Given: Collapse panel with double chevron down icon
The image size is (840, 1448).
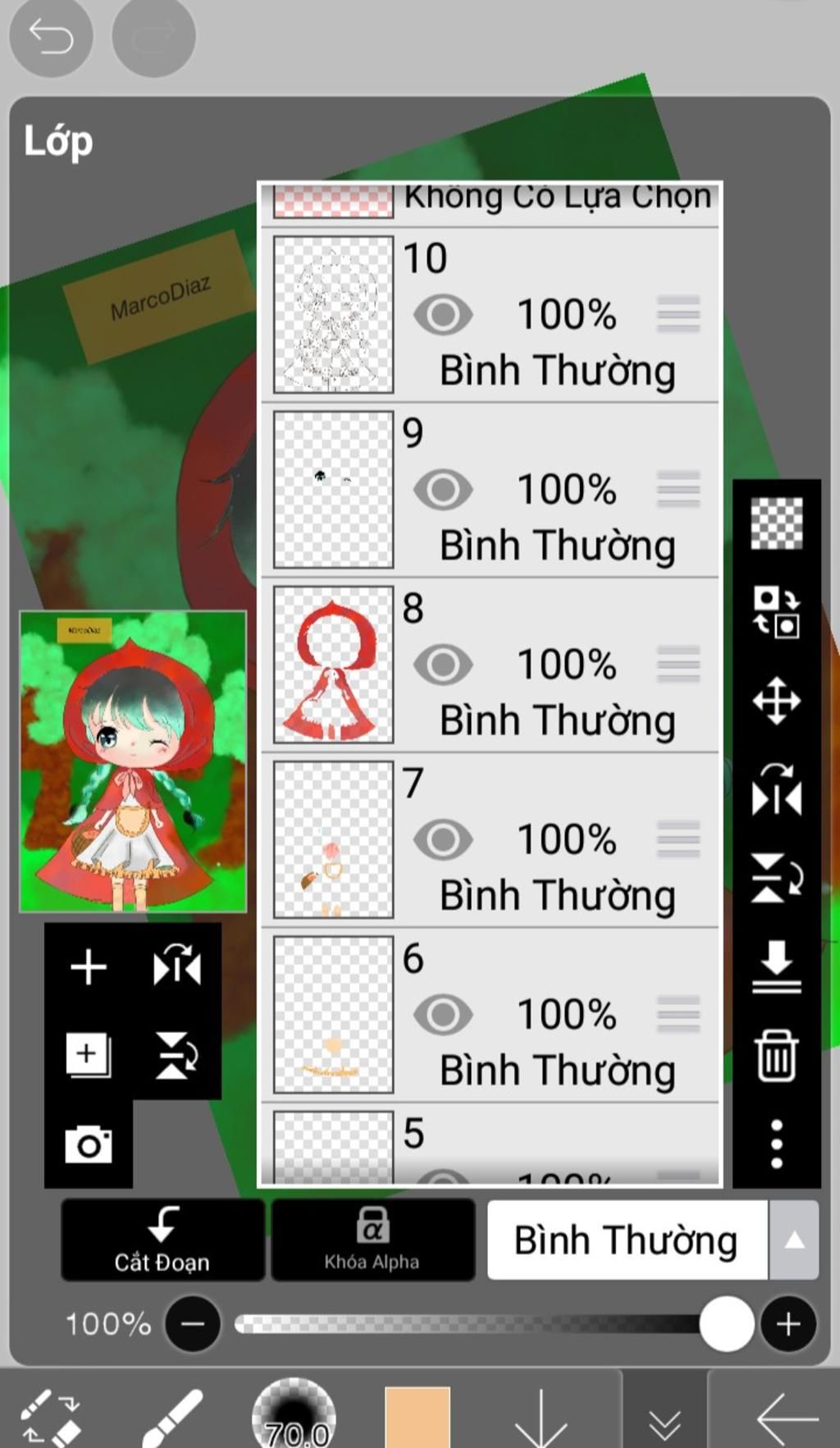Looking at the screenshot, I should tap(664, 1425).
